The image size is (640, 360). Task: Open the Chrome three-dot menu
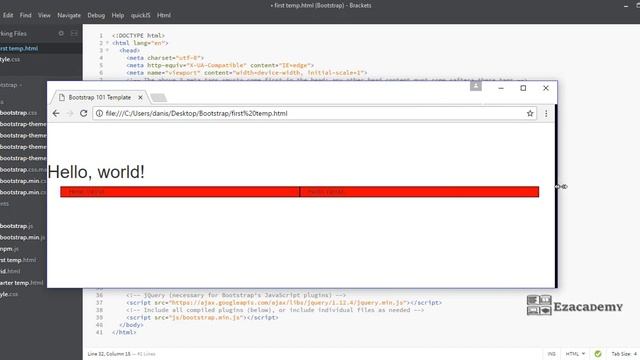[x=546, y=113]
